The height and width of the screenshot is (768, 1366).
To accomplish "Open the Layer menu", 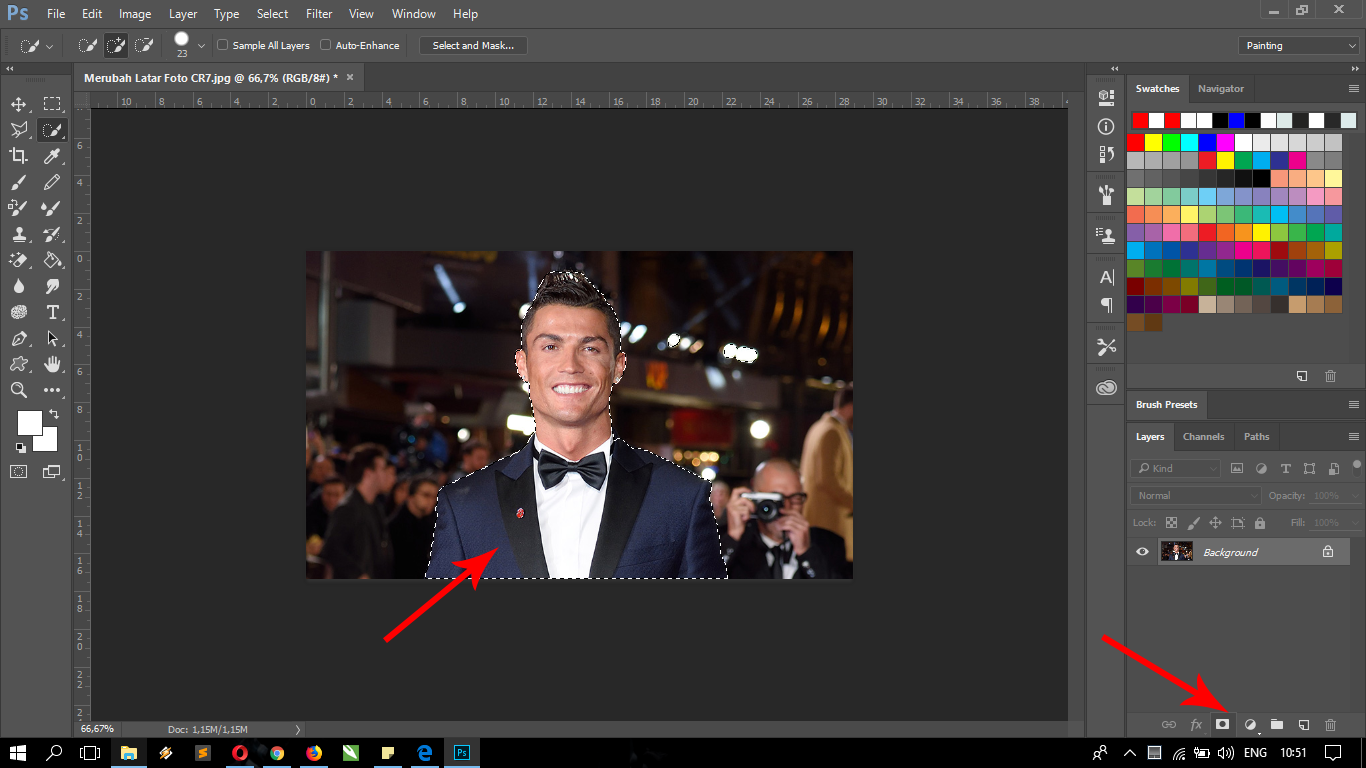I will (x=183, y=14).
